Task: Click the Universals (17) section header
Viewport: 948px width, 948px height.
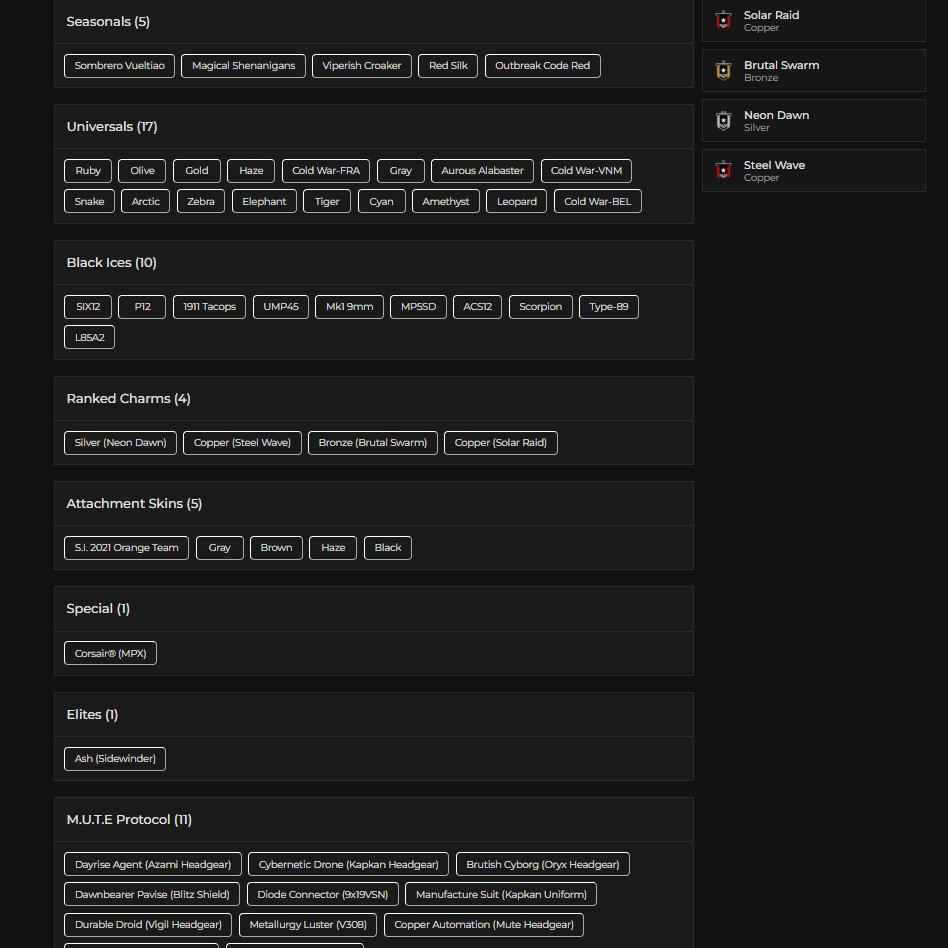Action: 111,127
